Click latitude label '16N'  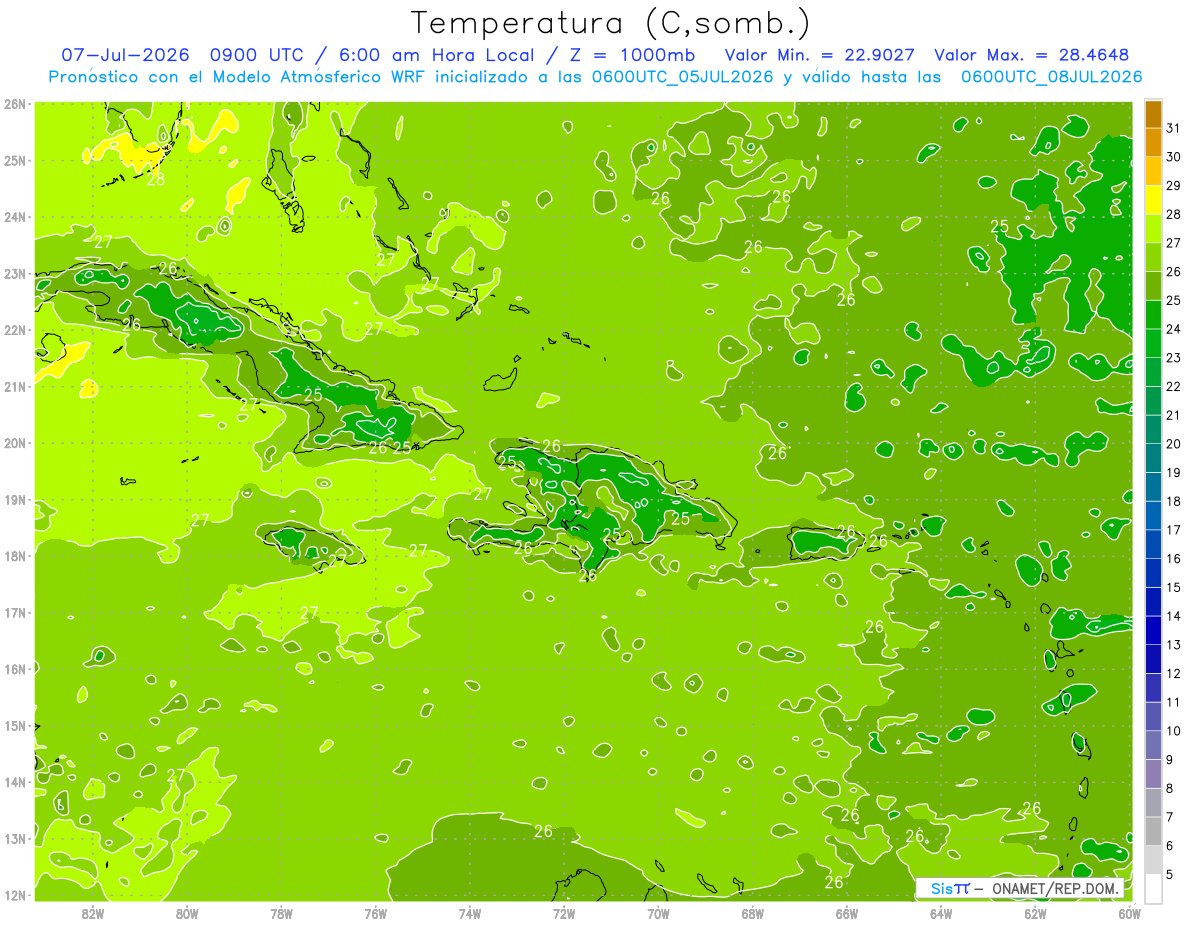pyautogui.click(x=15, y=669)
